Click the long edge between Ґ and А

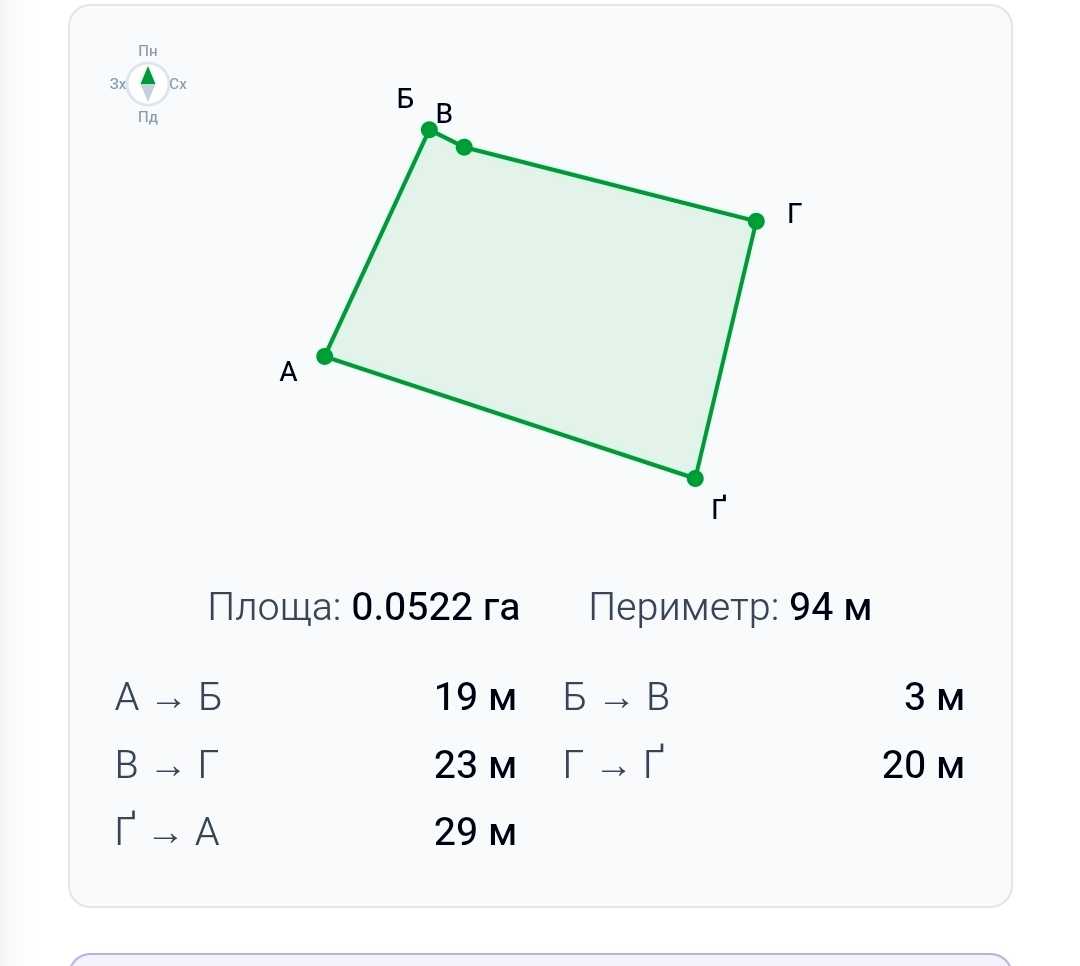pos(510,417)
